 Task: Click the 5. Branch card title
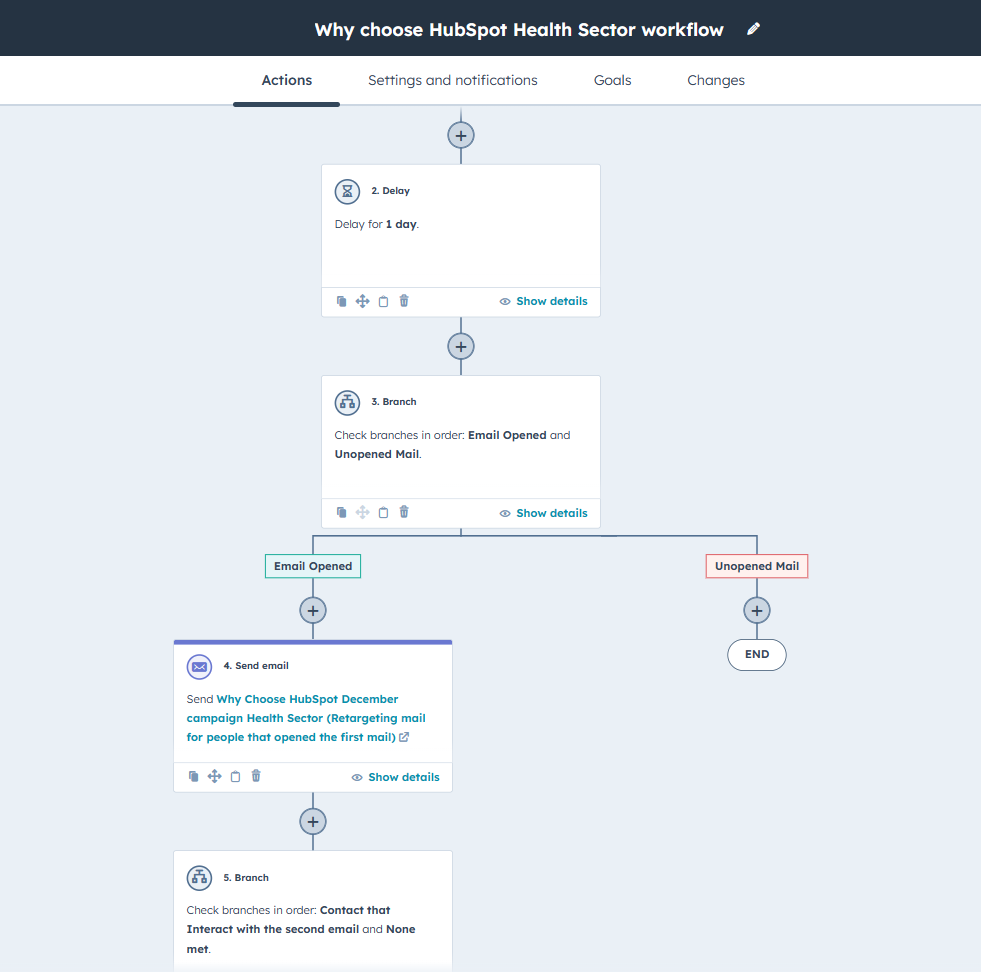tap(246, 878)
